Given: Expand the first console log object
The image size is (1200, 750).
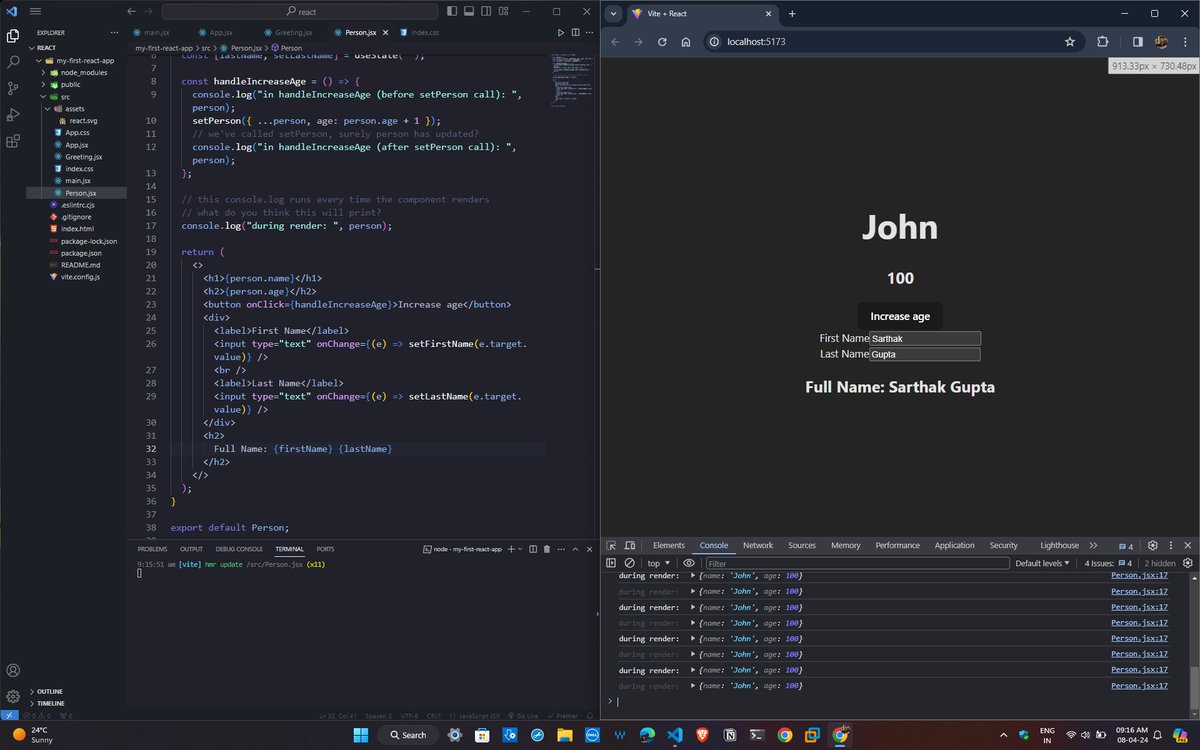Looking at the screenshot, I should 693,576.
